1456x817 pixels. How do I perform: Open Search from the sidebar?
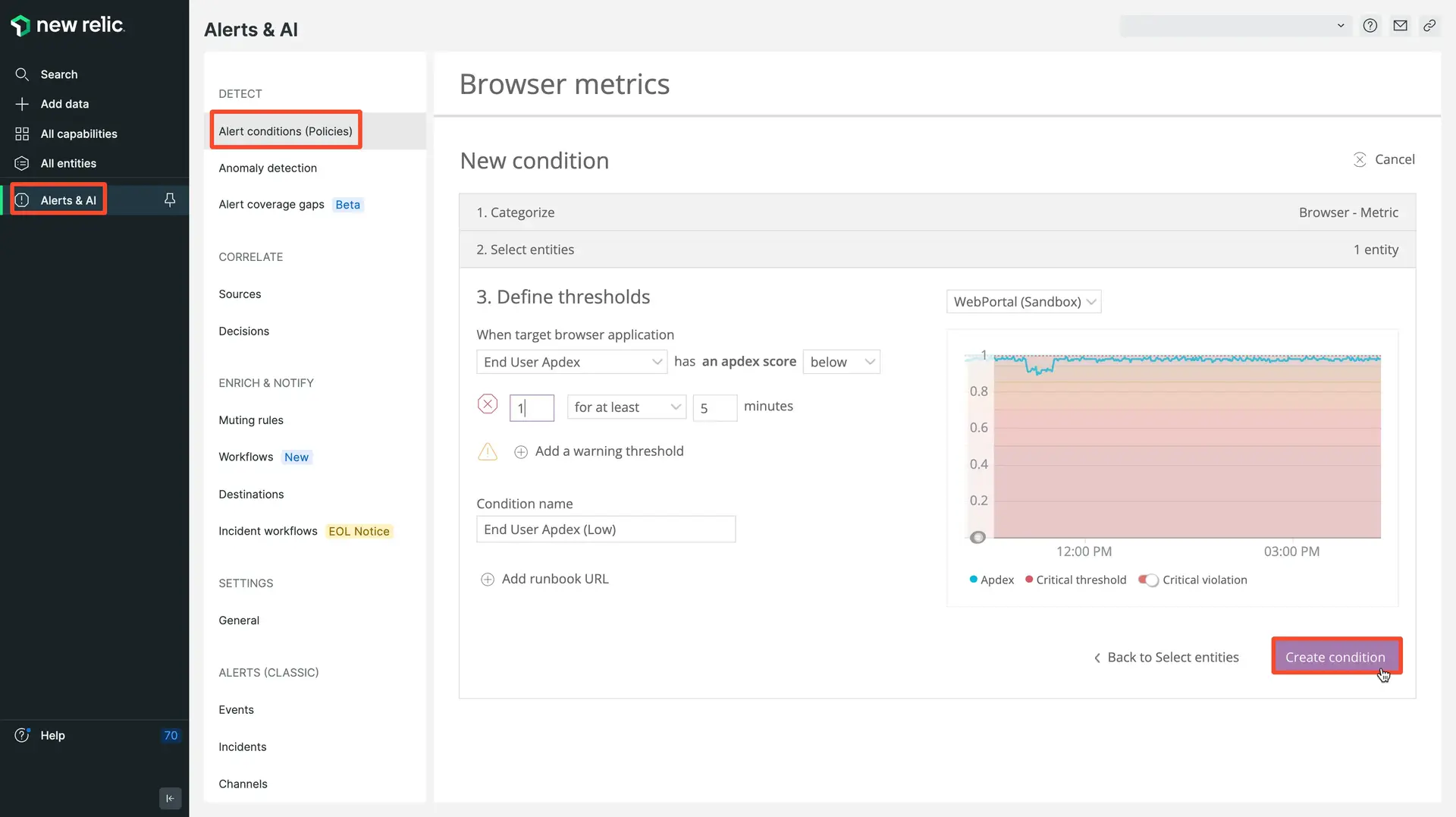(58, 74)
